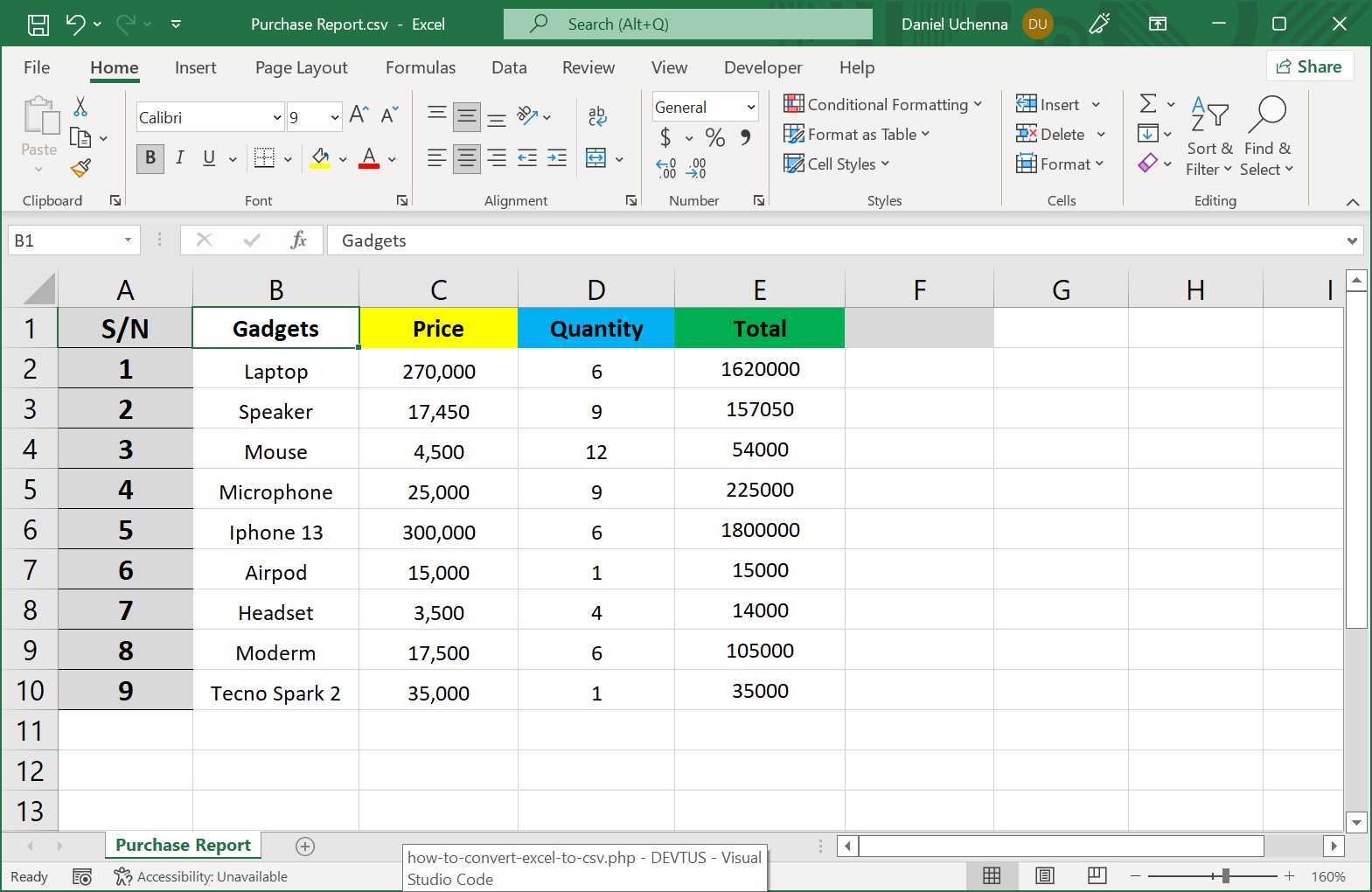Decrease font size with smaller A icon
The width and height of the screenshot is (1372, 892).
point(389,115)
